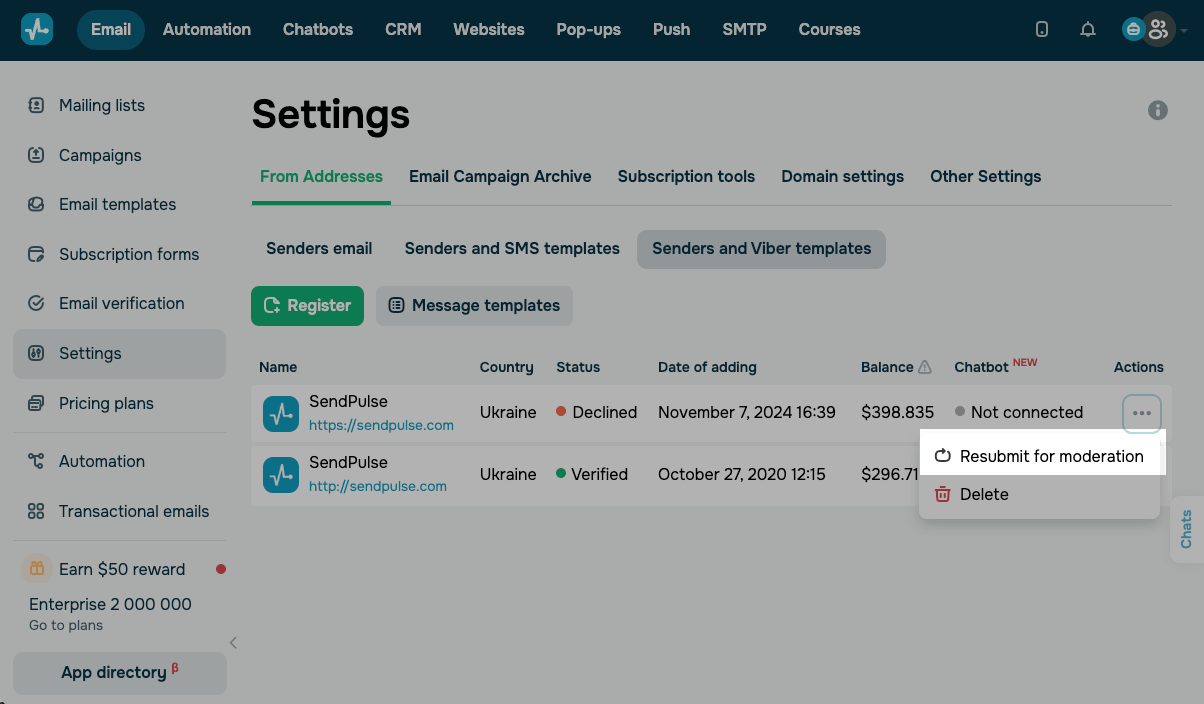1204x704 pixels.
Task: Click the Mailing lists sidebar icon
Action: (37, 105)
